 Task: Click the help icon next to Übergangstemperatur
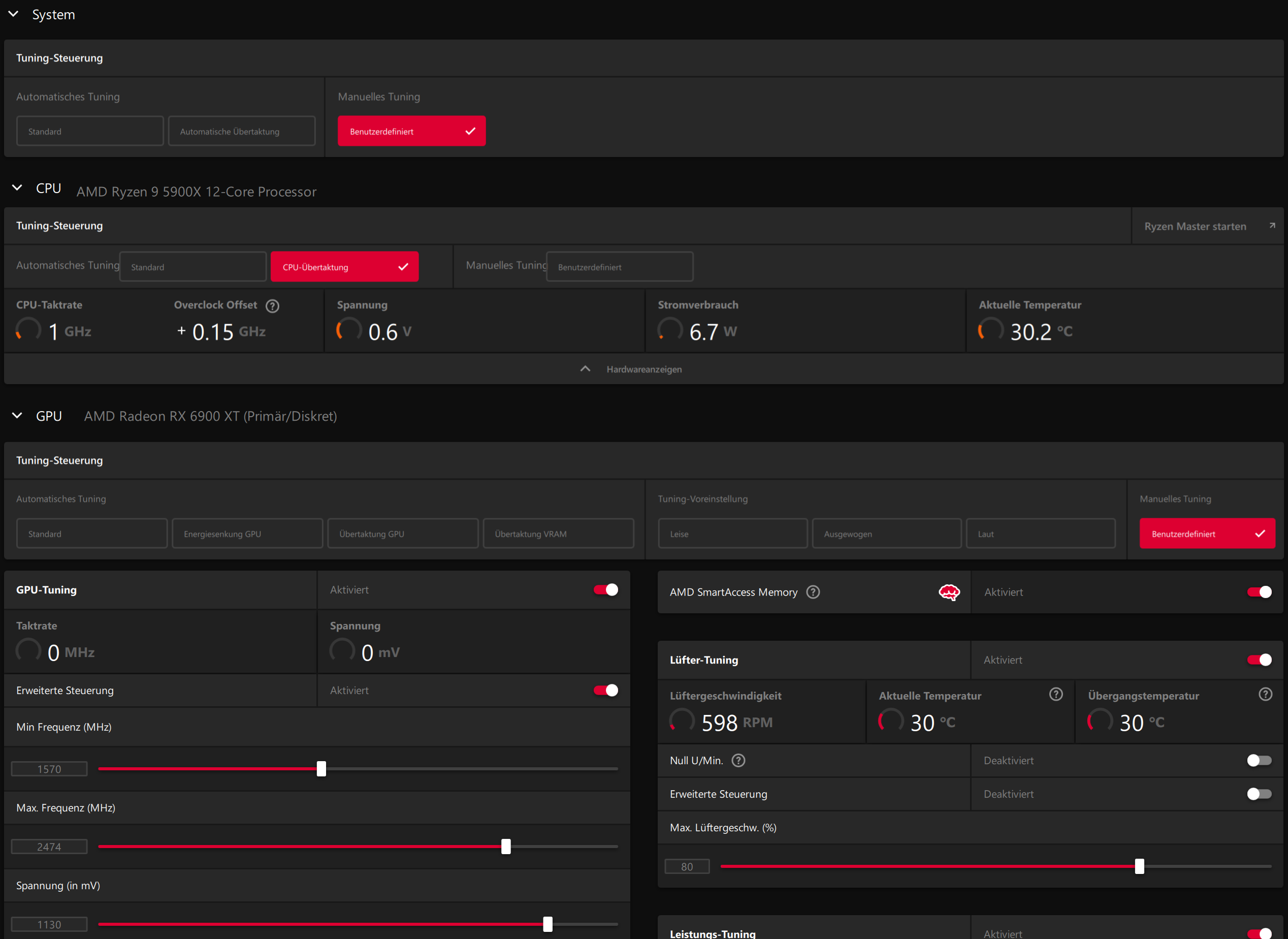[x=1265, y=694]
